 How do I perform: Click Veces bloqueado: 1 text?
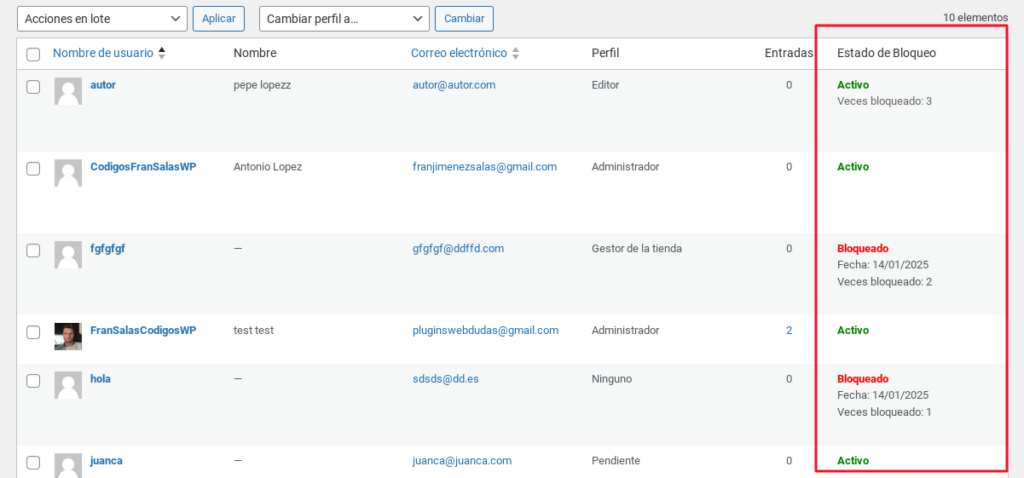(884, 412)
